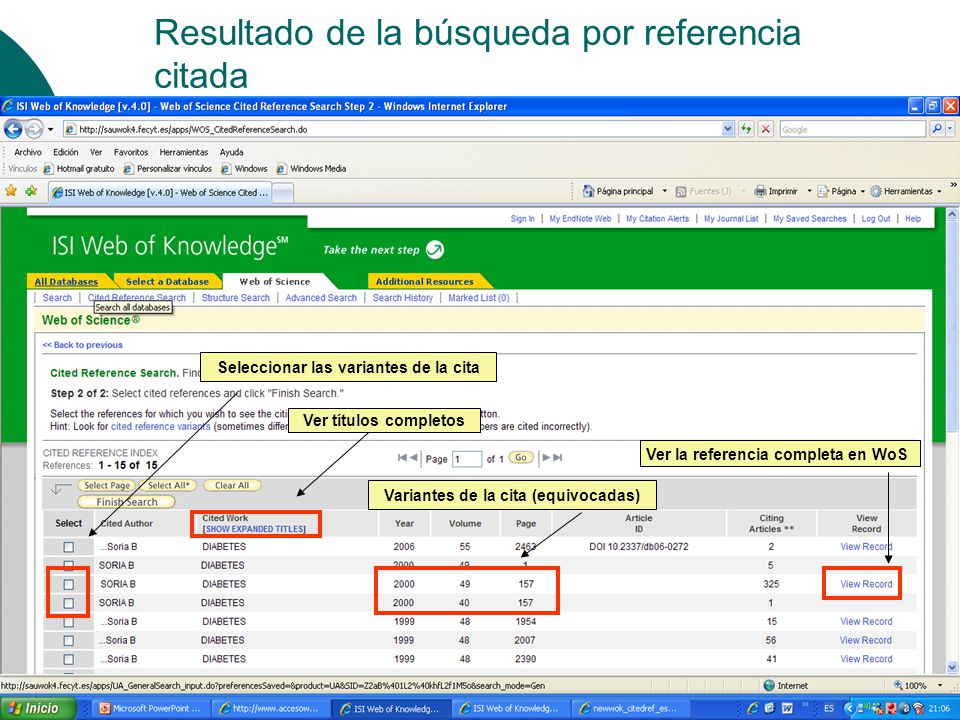Screen dimensions: 960x720
Task: Click the My EndNote Web link
Action: click(580, 219)
